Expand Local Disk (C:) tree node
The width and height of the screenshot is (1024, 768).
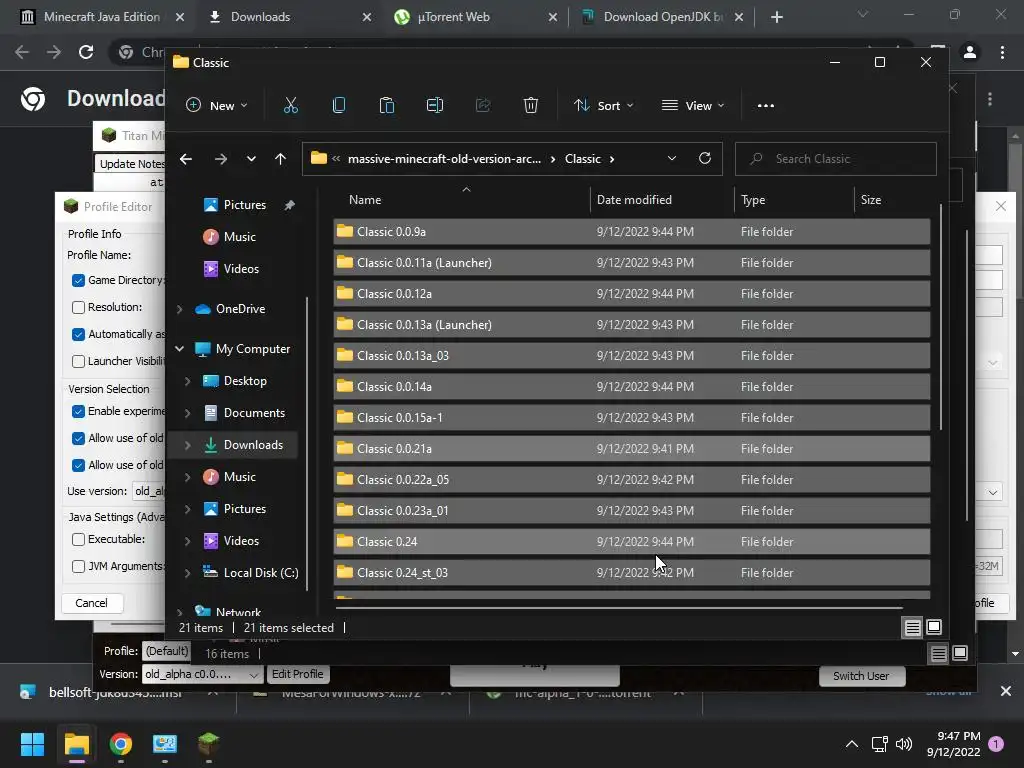point(187,573)
